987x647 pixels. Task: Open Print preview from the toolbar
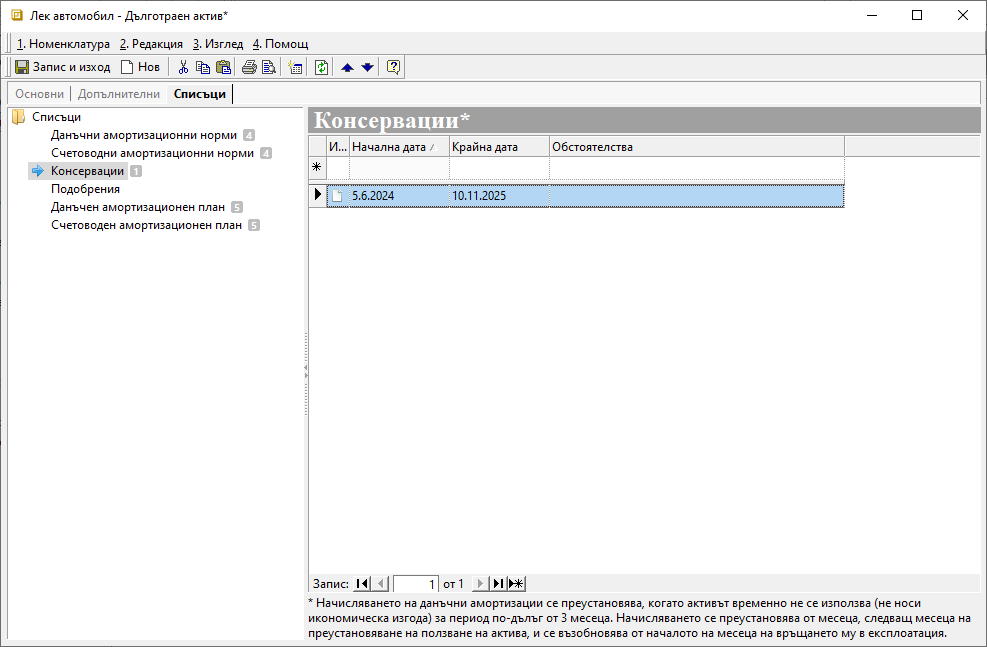pos(268,67)
